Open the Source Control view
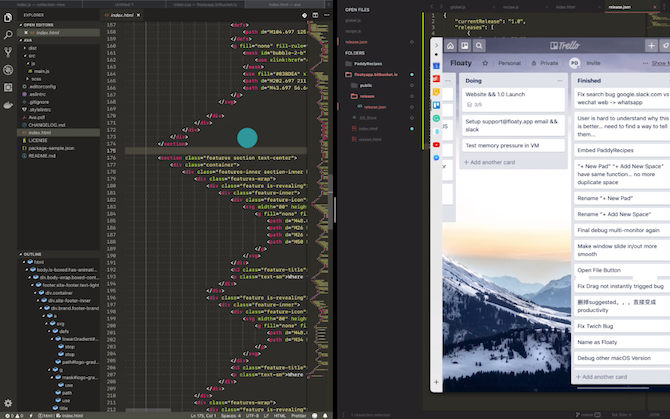The height and width of the screenshot is (419, 670). (x=7, y=52)
